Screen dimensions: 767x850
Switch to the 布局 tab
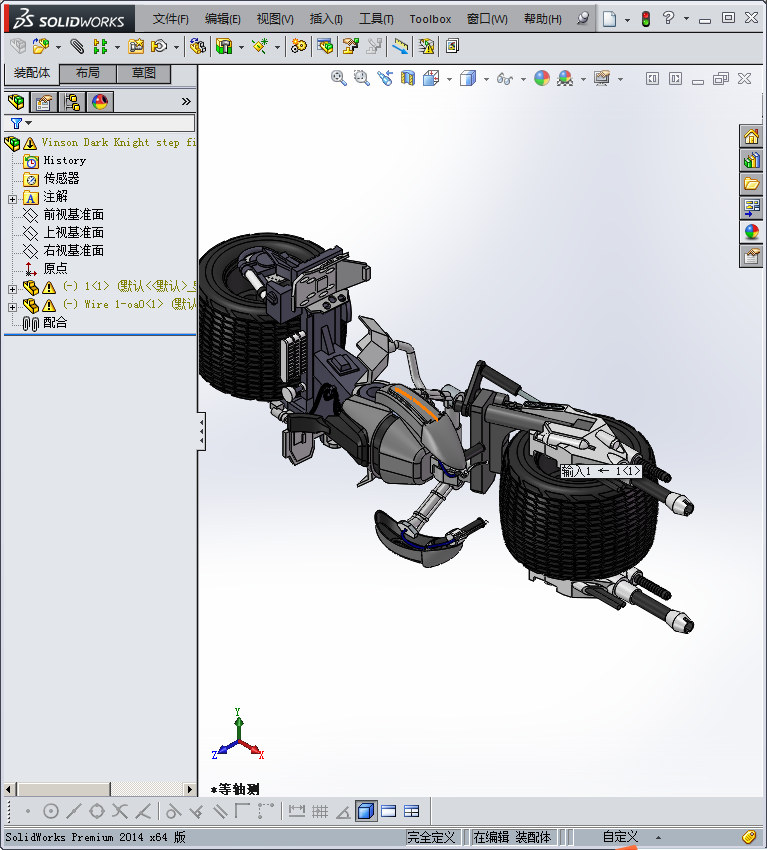pos(88,73)
